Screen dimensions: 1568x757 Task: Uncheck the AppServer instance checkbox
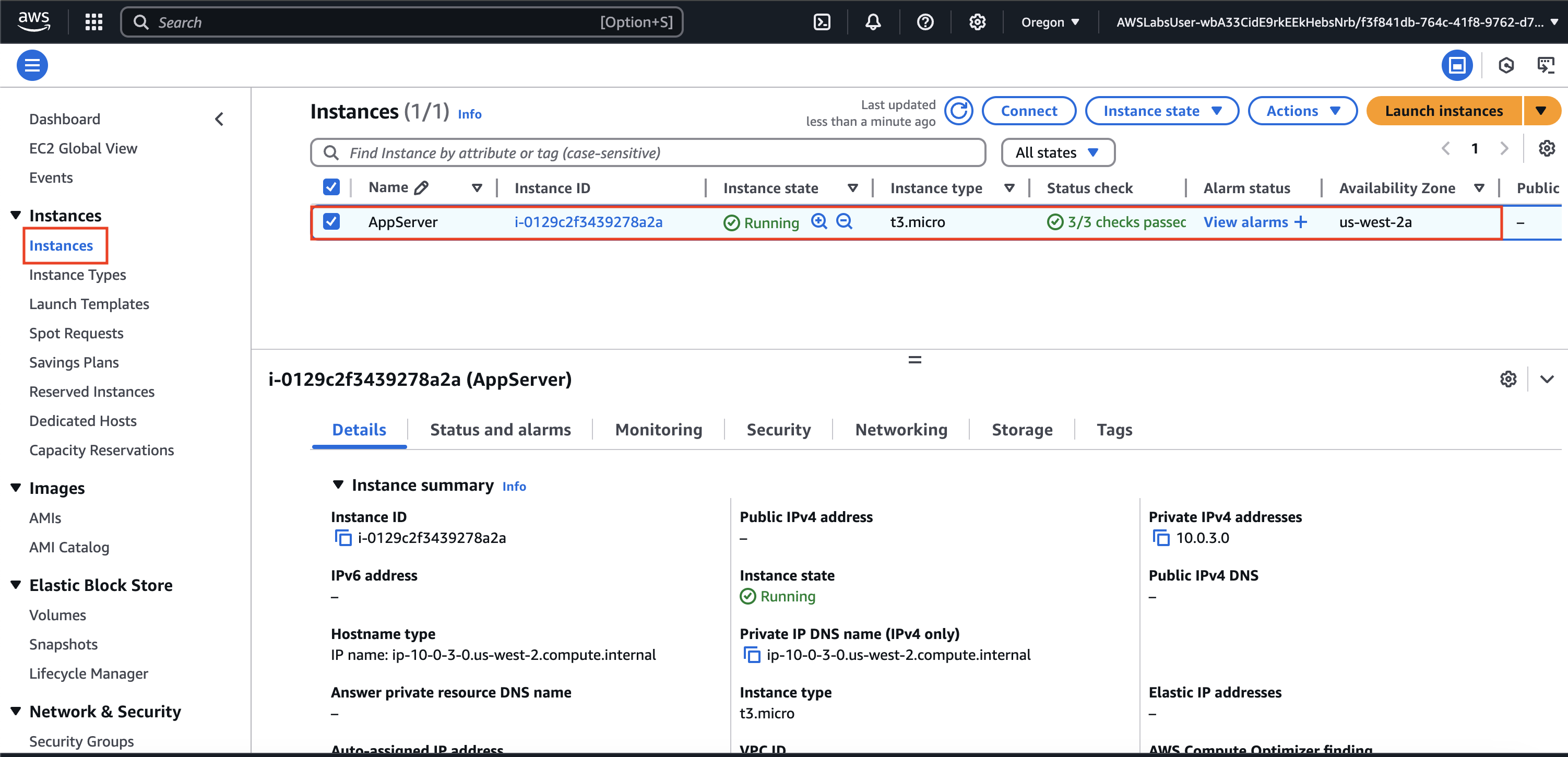pyautogui.click(x=331, y=221)
